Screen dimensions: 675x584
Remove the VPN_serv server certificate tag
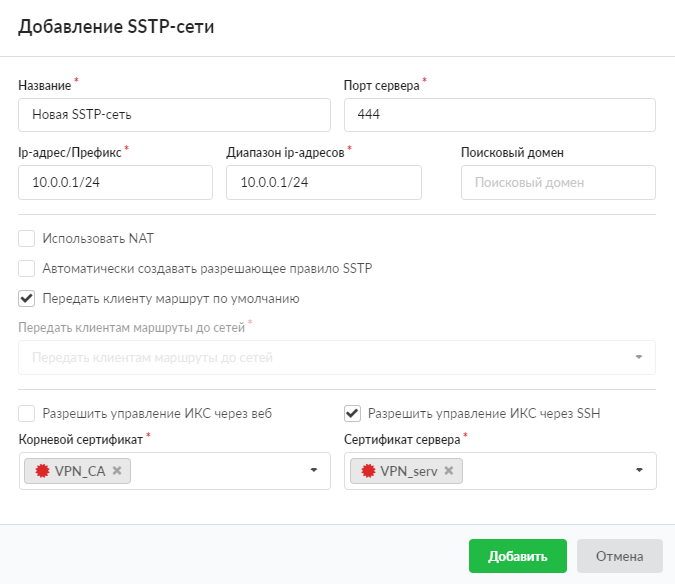click(449, 470)
